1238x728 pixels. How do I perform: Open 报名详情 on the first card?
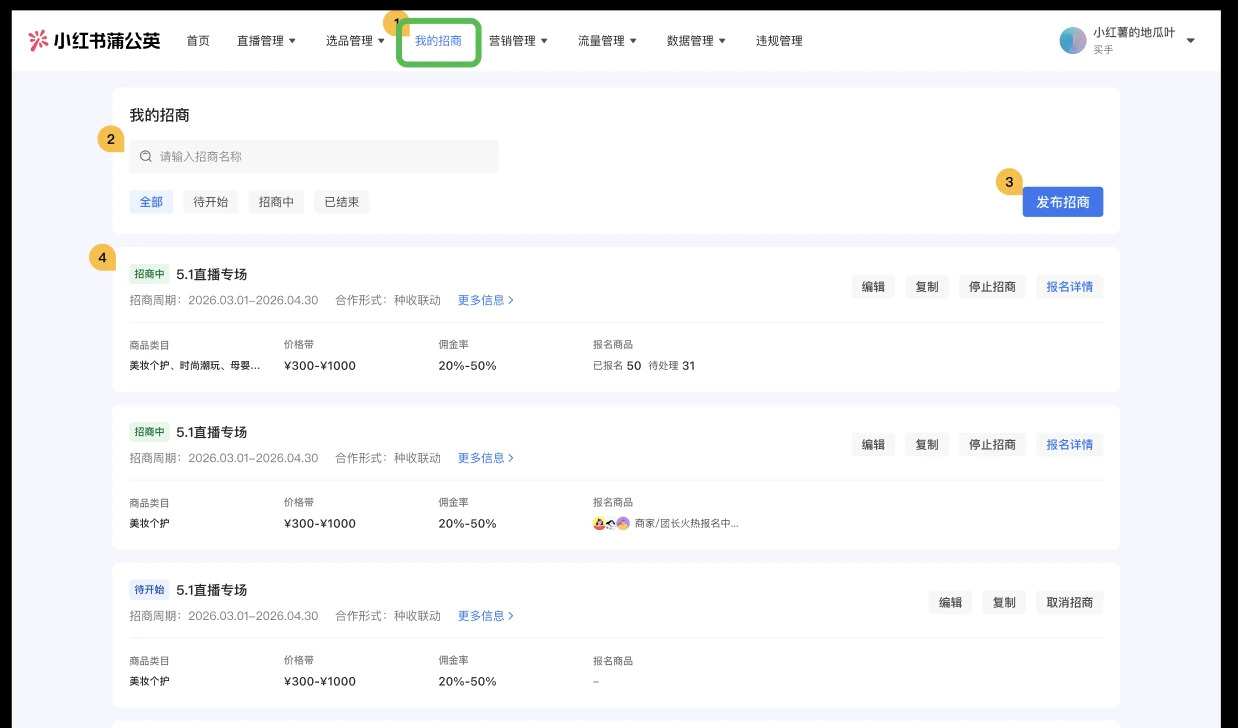(x=1069, y=287)
